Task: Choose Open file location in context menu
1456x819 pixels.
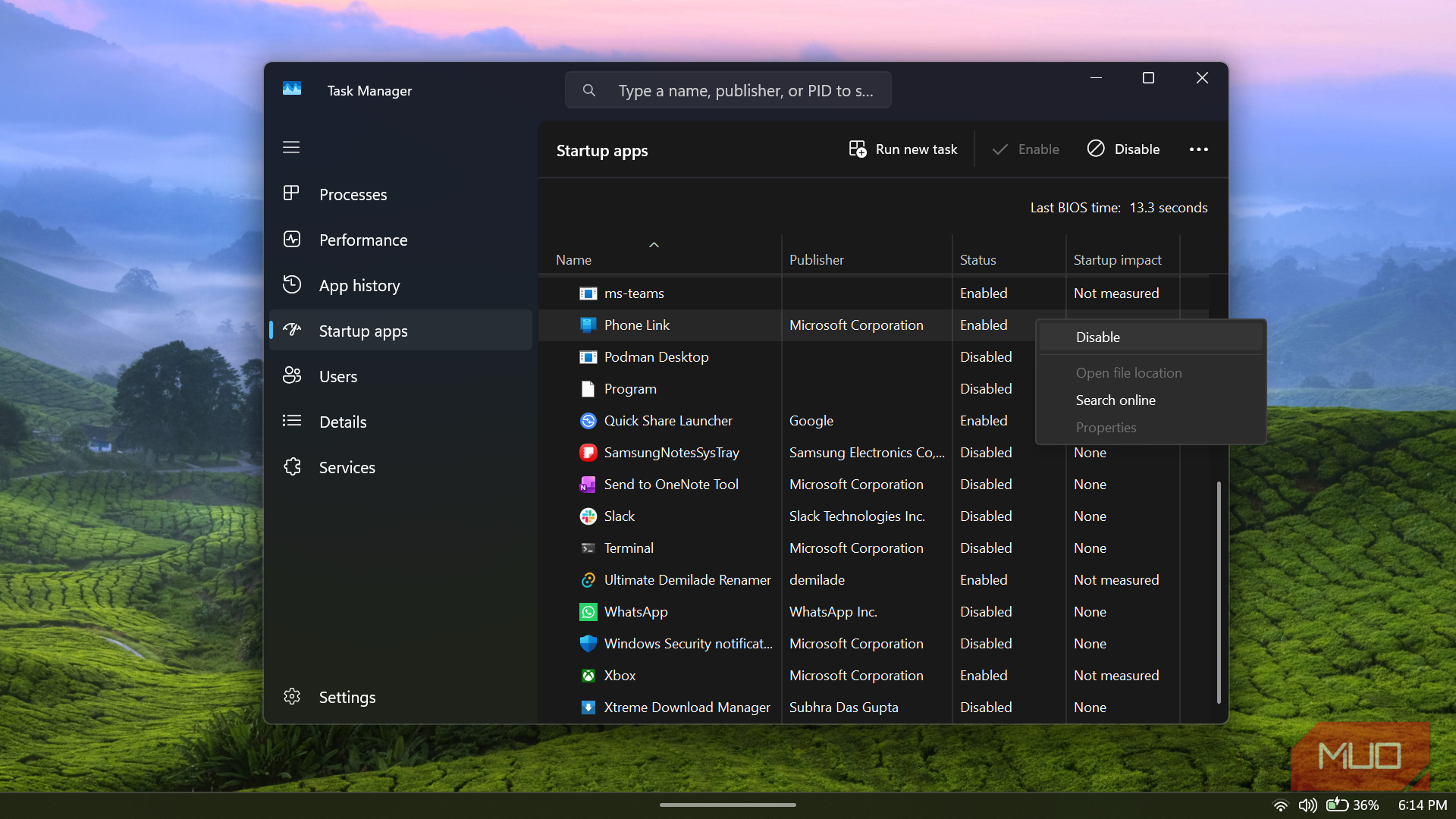Action: coord(1151,373)
